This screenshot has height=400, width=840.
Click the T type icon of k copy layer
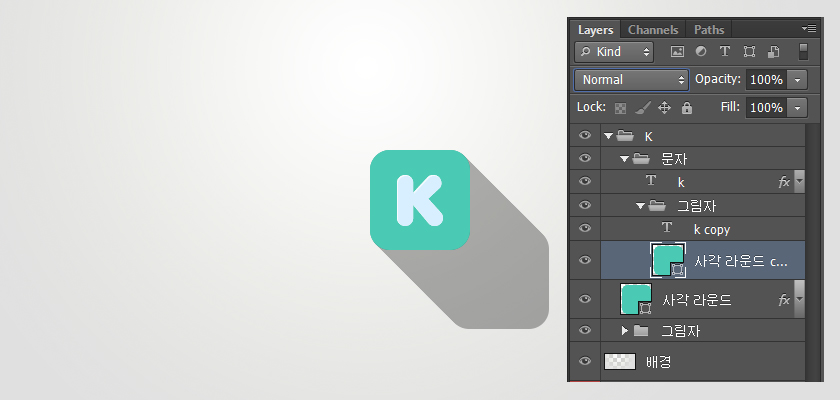667,228
